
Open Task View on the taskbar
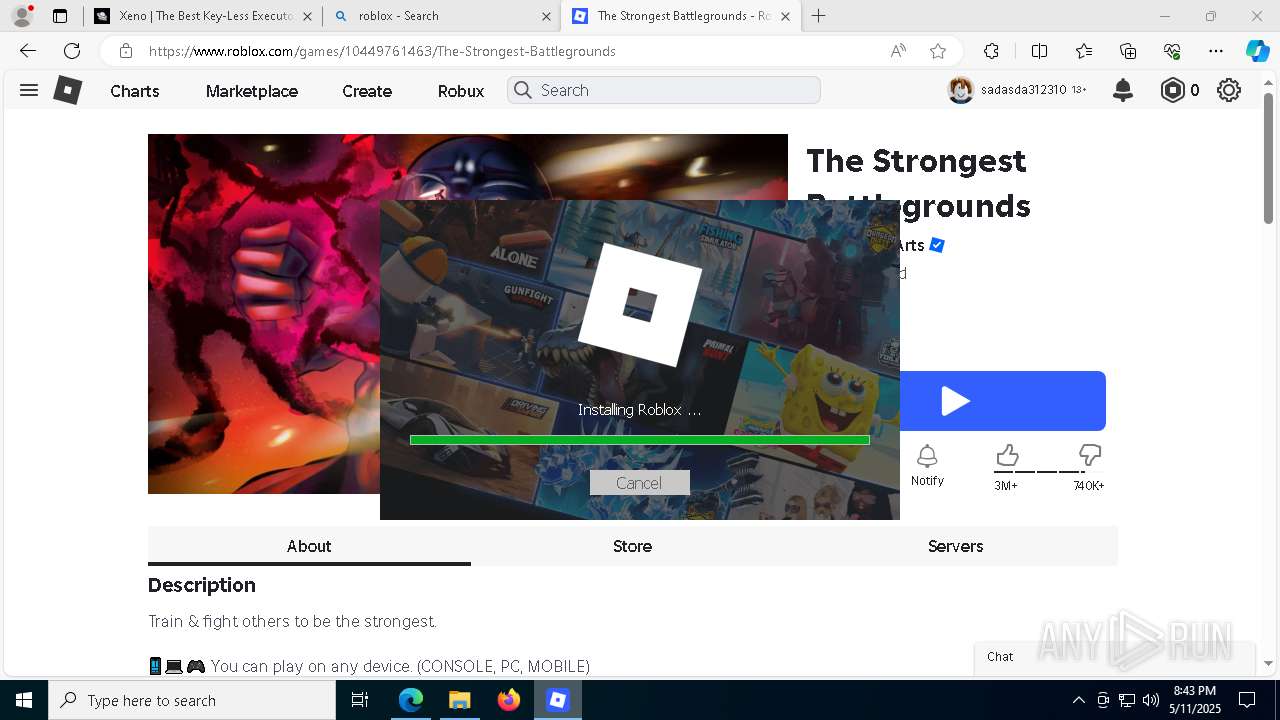(x=360, y=700)
